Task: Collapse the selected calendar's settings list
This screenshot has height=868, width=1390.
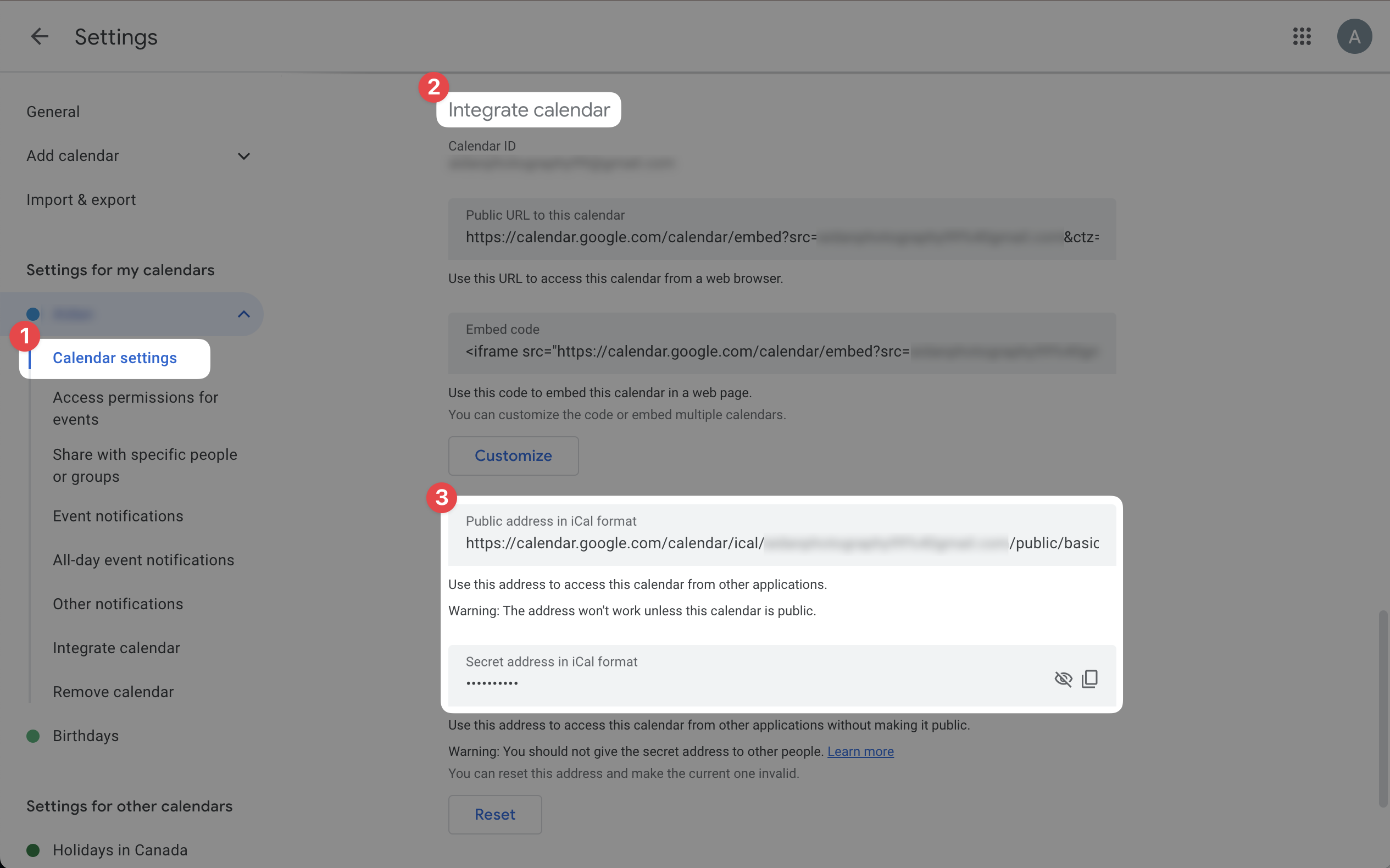Action: (243, 314)
